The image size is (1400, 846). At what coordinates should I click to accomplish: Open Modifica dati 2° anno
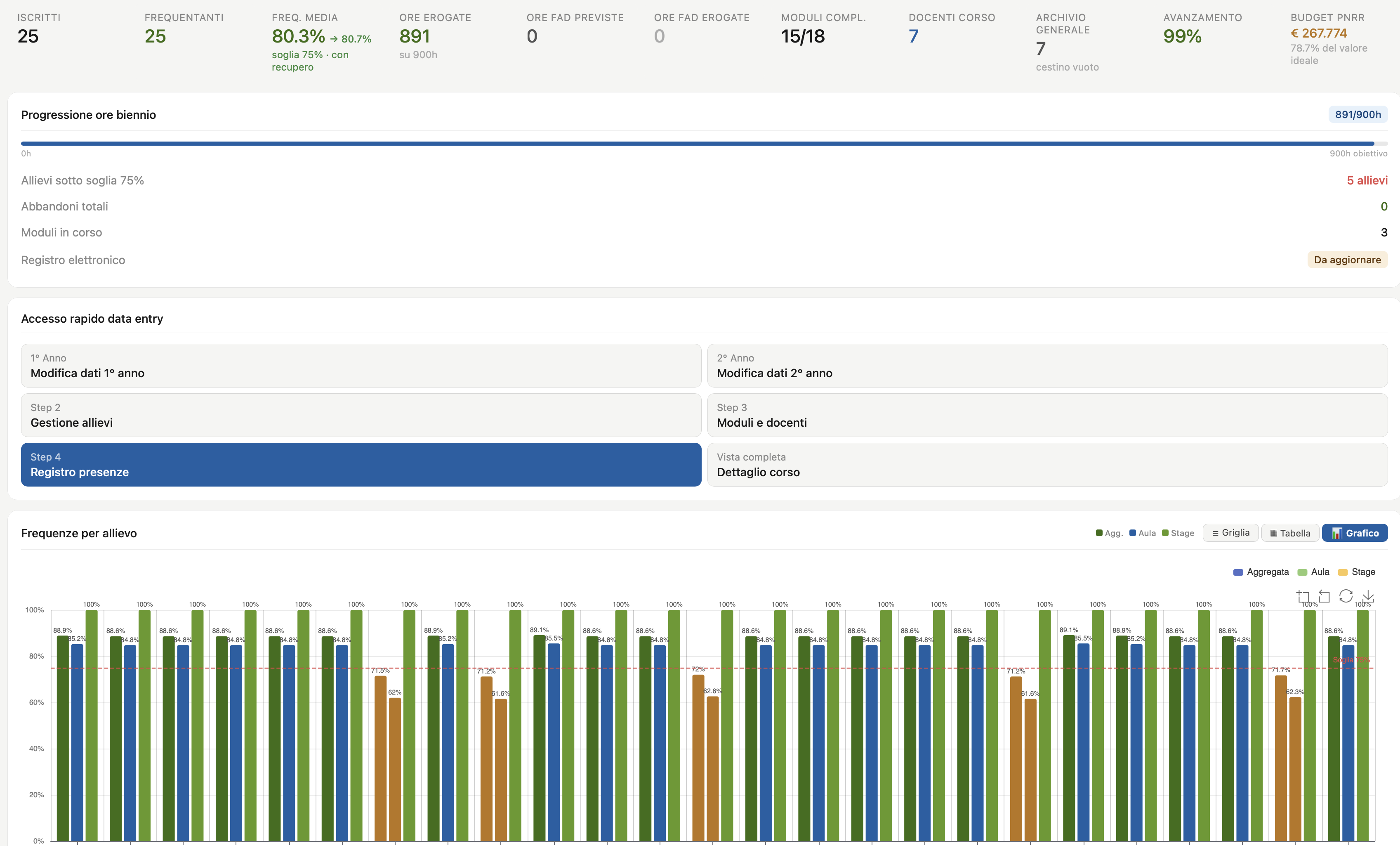[x=1047, y=366]
